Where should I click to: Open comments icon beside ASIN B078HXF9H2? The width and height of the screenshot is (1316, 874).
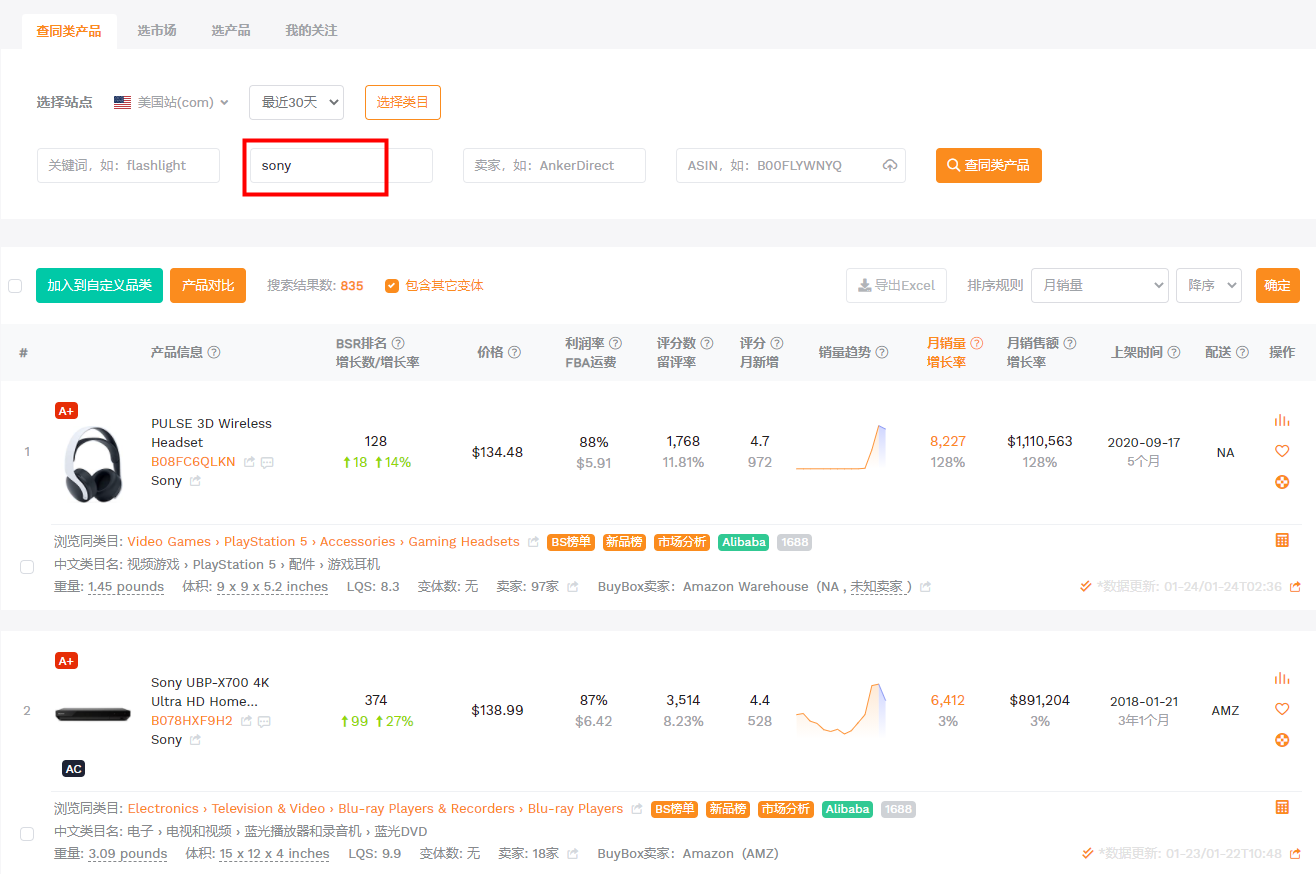pos(264,721)
